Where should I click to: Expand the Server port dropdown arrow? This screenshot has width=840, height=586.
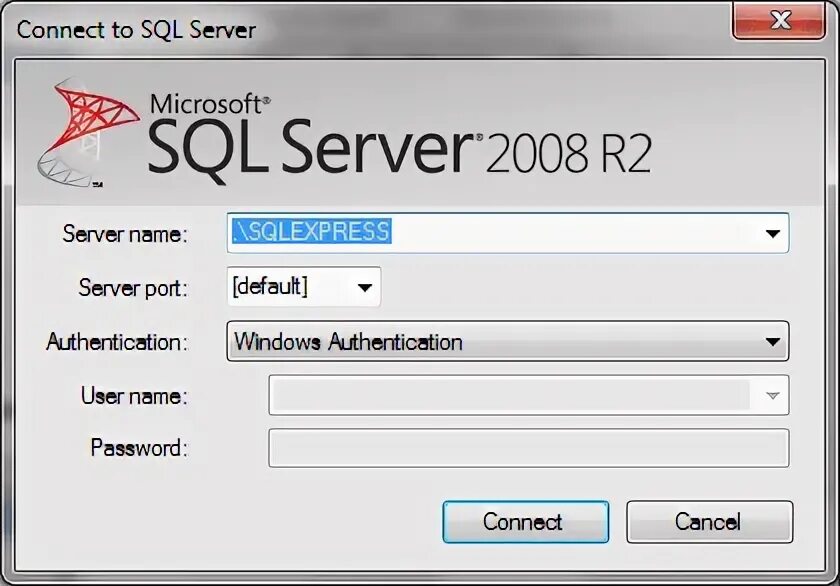(365, 288)
